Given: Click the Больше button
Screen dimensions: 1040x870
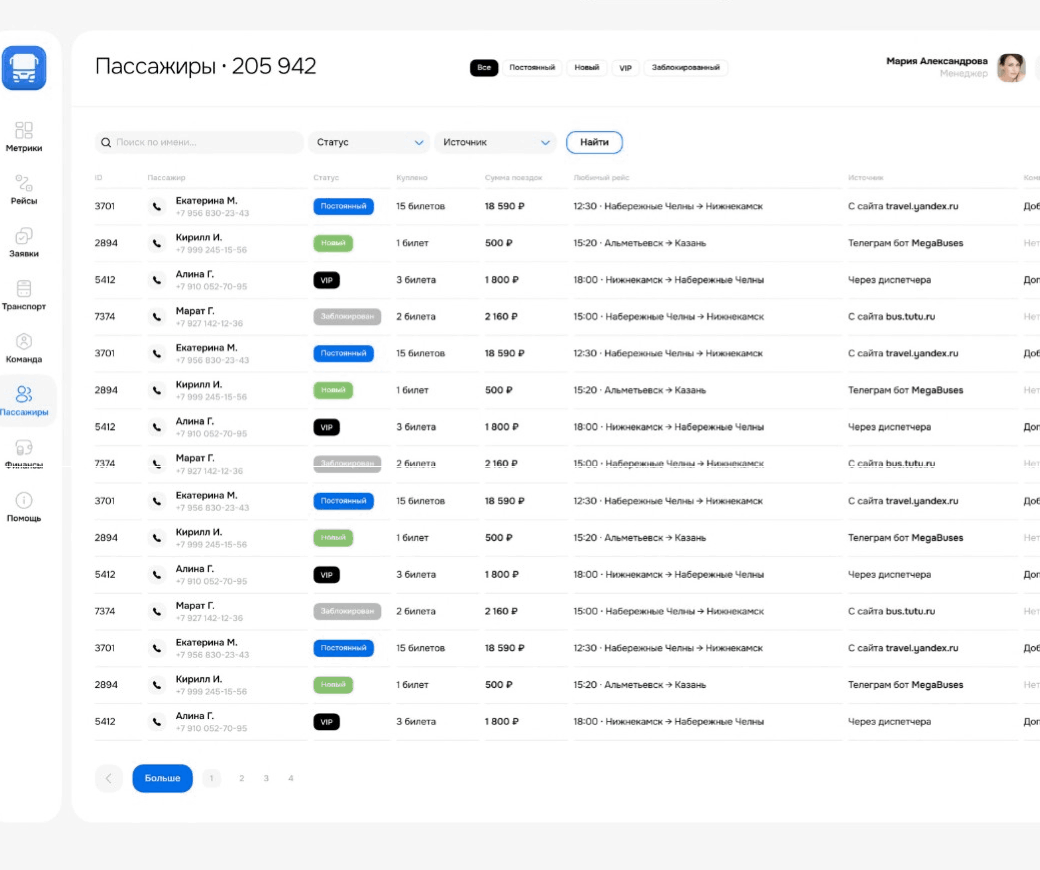Looking at the screenshot, I should [162, 778].
